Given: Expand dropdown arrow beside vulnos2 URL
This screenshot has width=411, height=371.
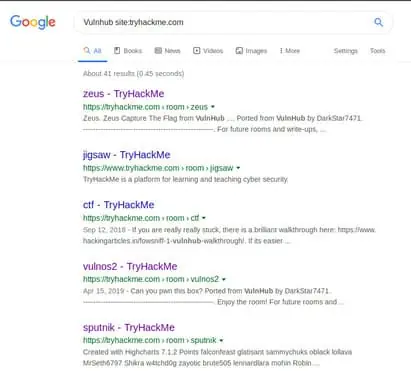Looking at the screenshot, I should (224, 279).
